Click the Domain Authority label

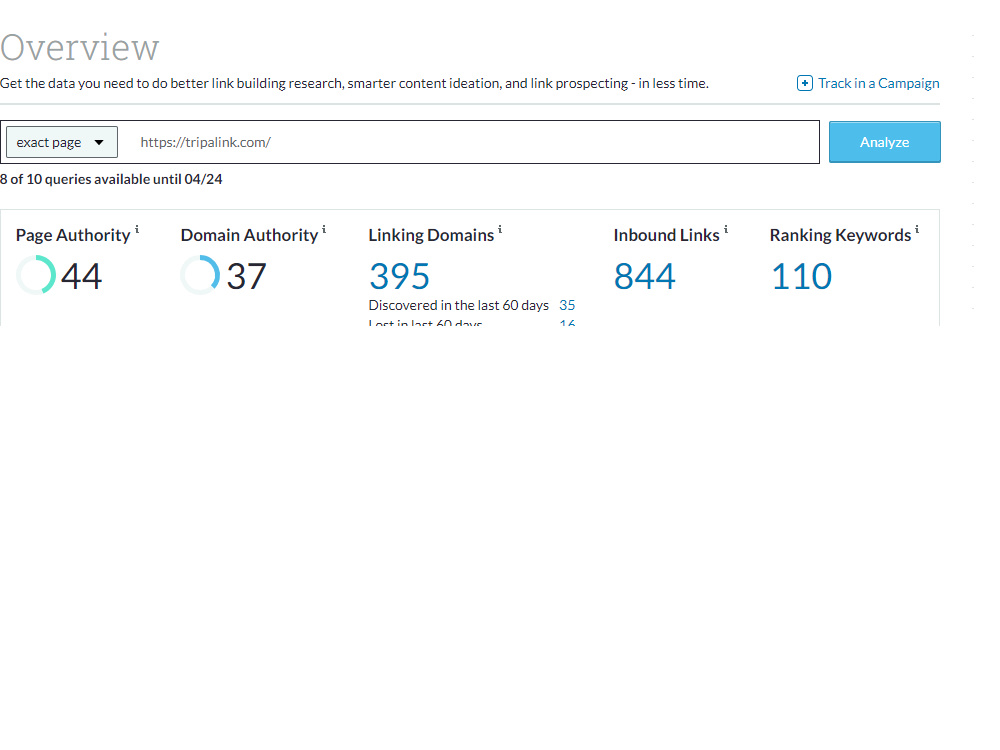[249, 235]
